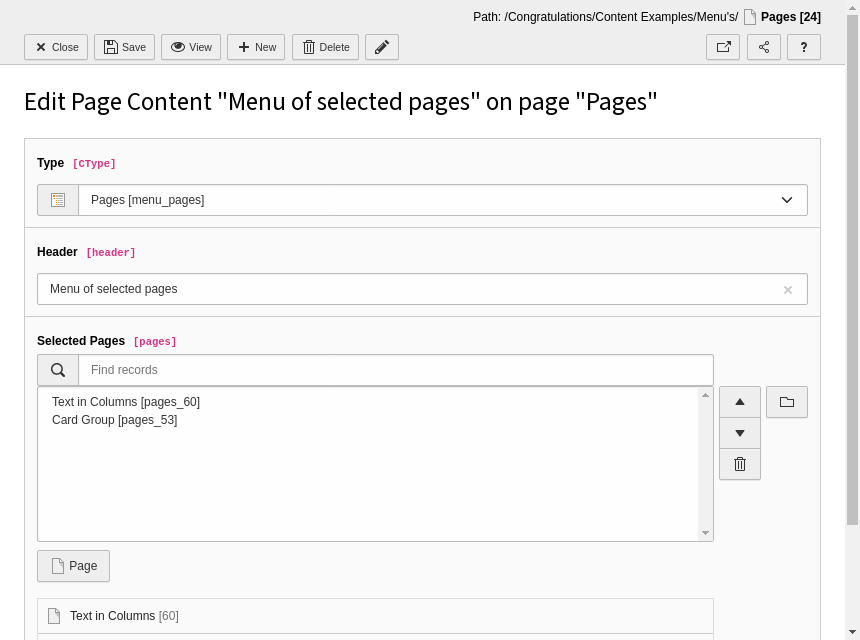Select Card Group [pages_53] entry

pyautogui.click(x=115, y=420)
